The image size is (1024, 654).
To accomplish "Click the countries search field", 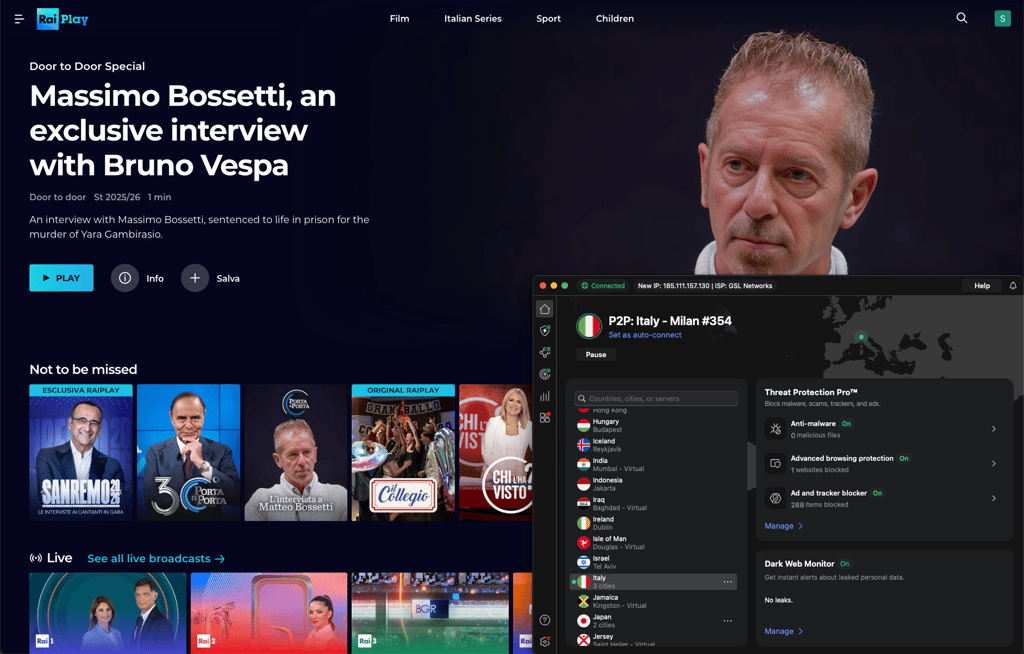I will tap(656, 399).
